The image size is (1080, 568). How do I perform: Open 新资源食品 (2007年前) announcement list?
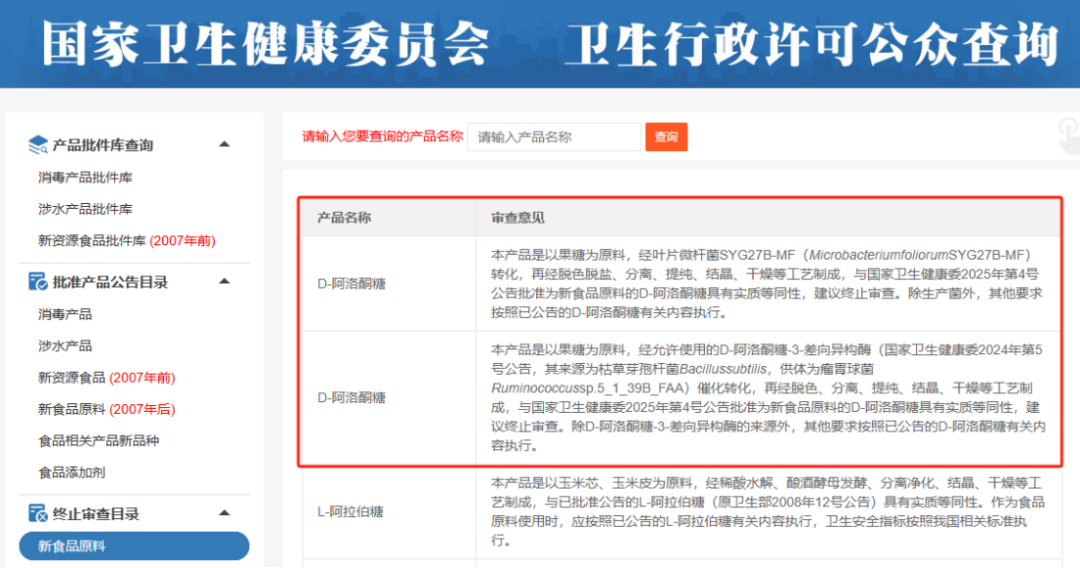point(106,378)
